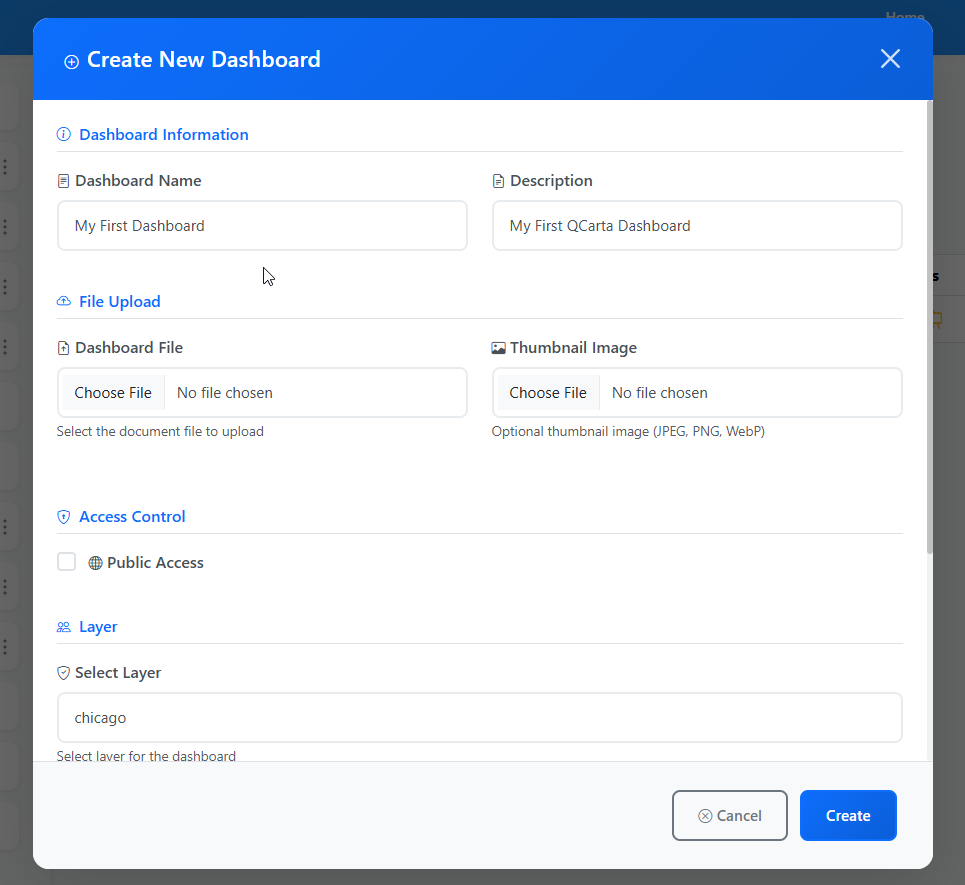Click the image icon beside Thumbnail Image

point(499,348)
